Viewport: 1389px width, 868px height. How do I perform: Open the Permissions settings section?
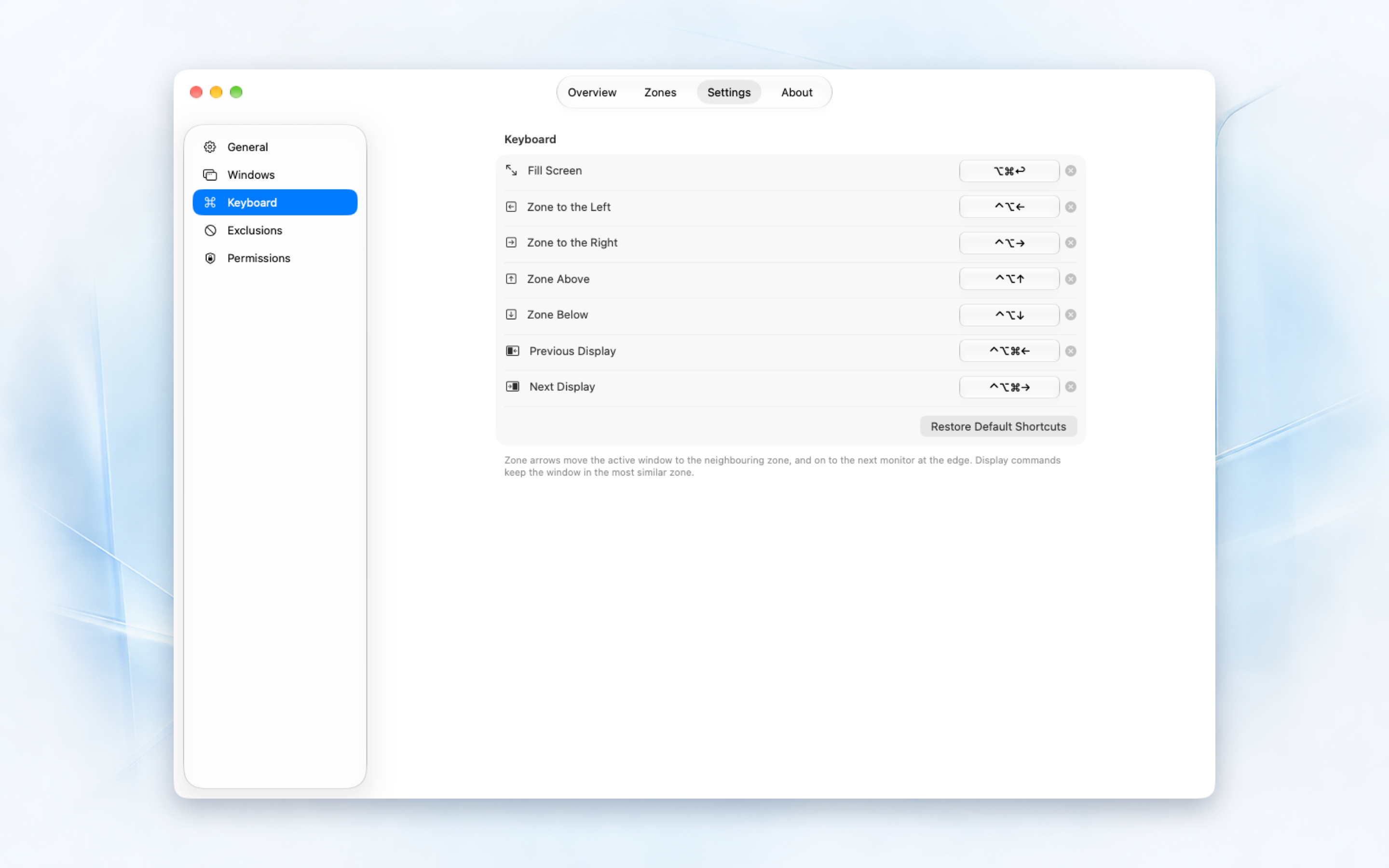pyautogui.click(x=275, y=258)
